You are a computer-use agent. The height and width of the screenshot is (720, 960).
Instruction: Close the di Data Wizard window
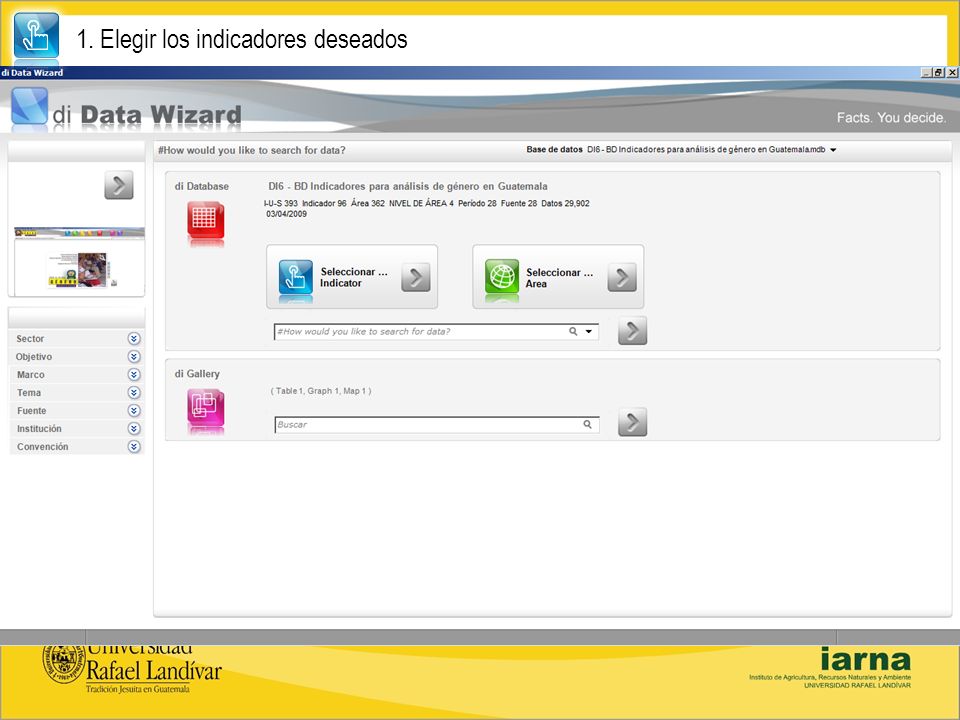click(952, 72)
